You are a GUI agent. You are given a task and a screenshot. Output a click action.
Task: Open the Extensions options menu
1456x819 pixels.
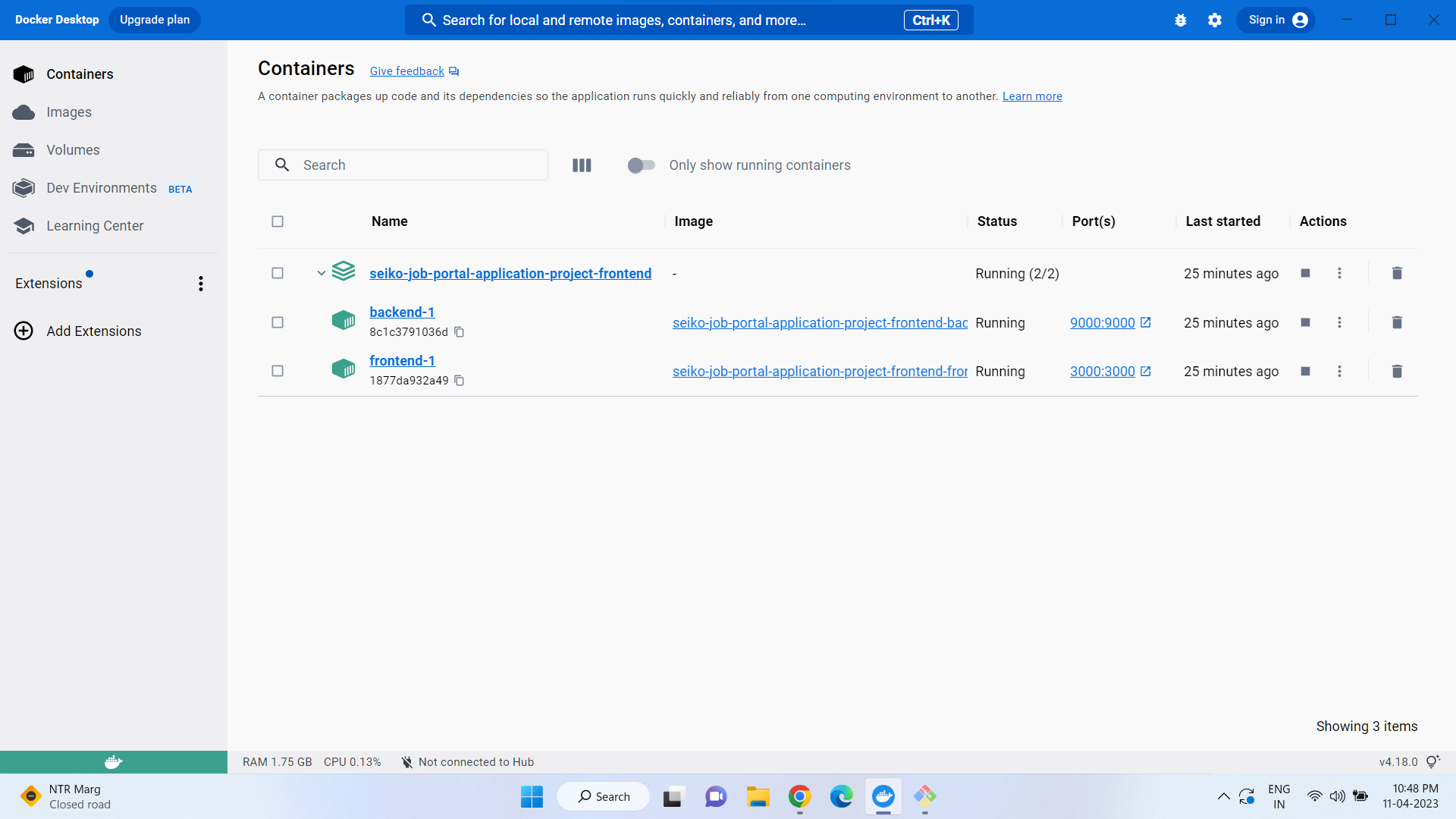pos(200,283)
